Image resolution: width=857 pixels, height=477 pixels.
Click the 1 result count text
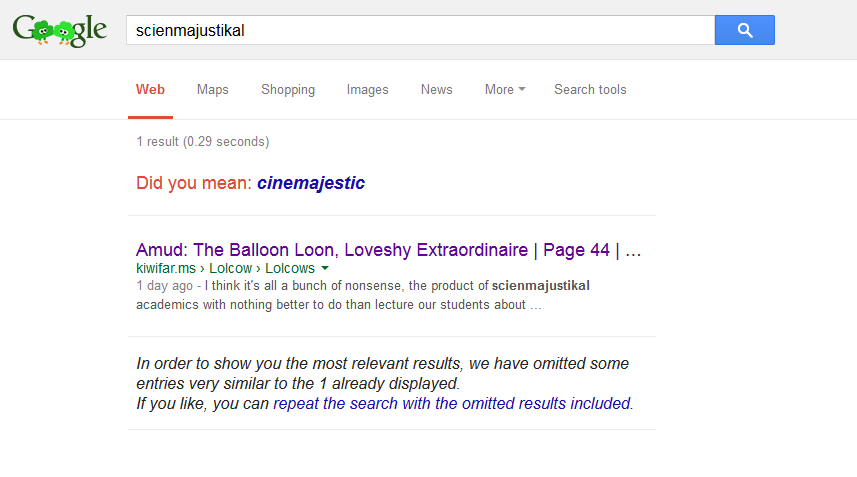[x=203, y=142]
